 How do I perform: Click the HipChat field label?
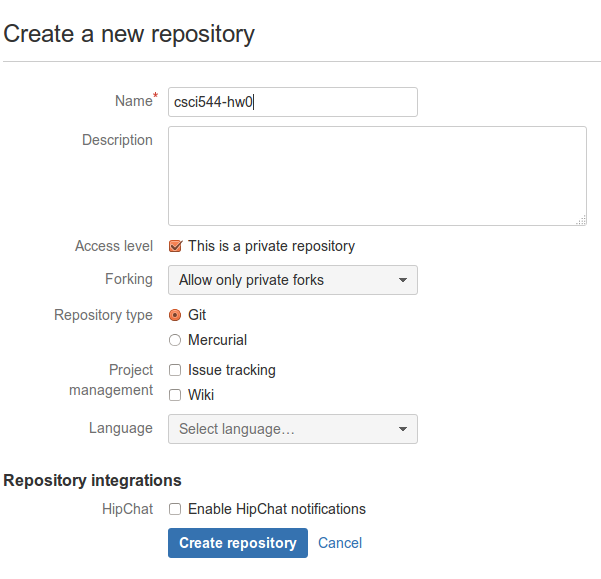point(127,509)
